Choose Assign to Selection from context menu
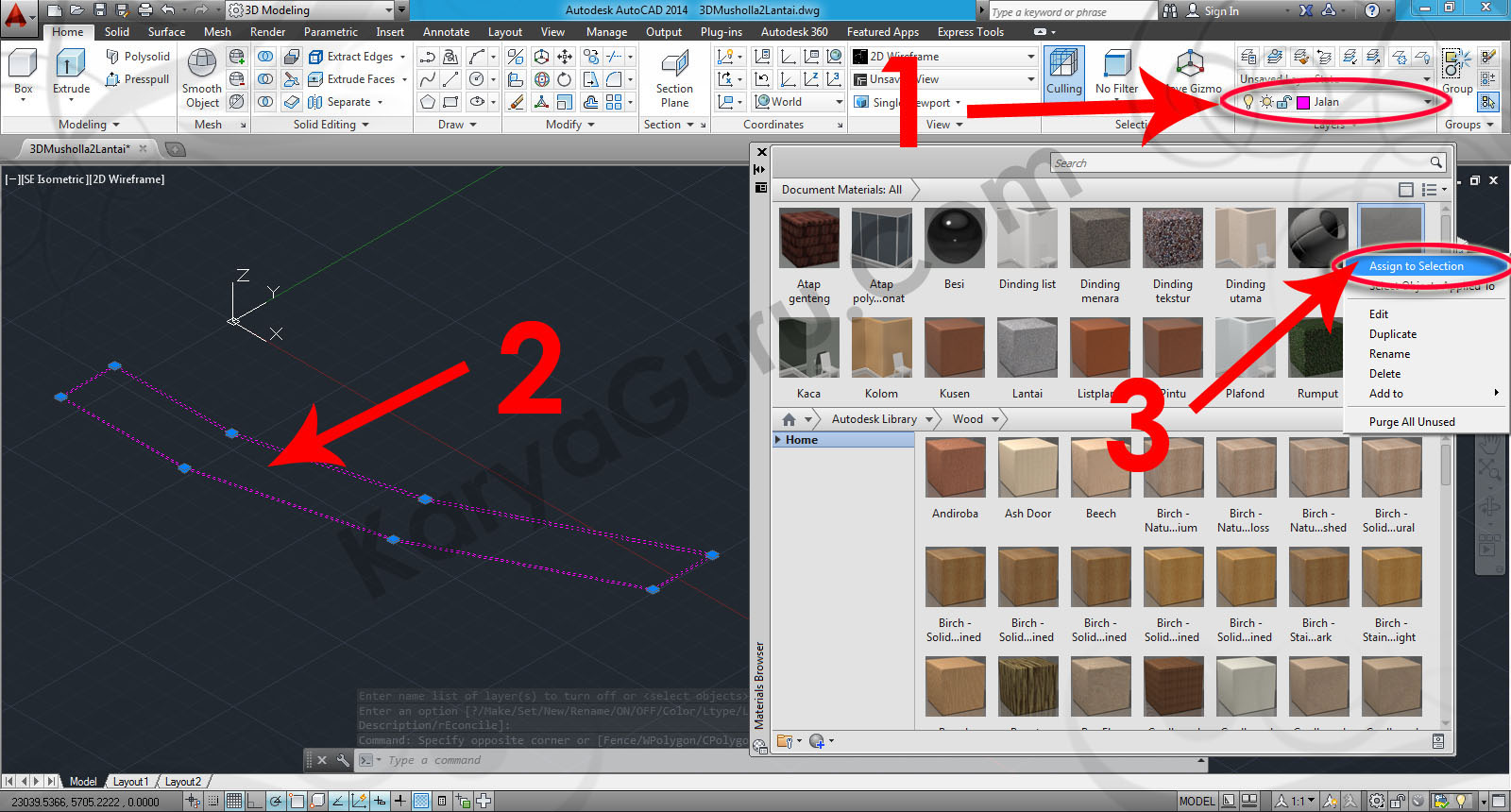The image size is (1511, 812). (x=1416, y=266)
